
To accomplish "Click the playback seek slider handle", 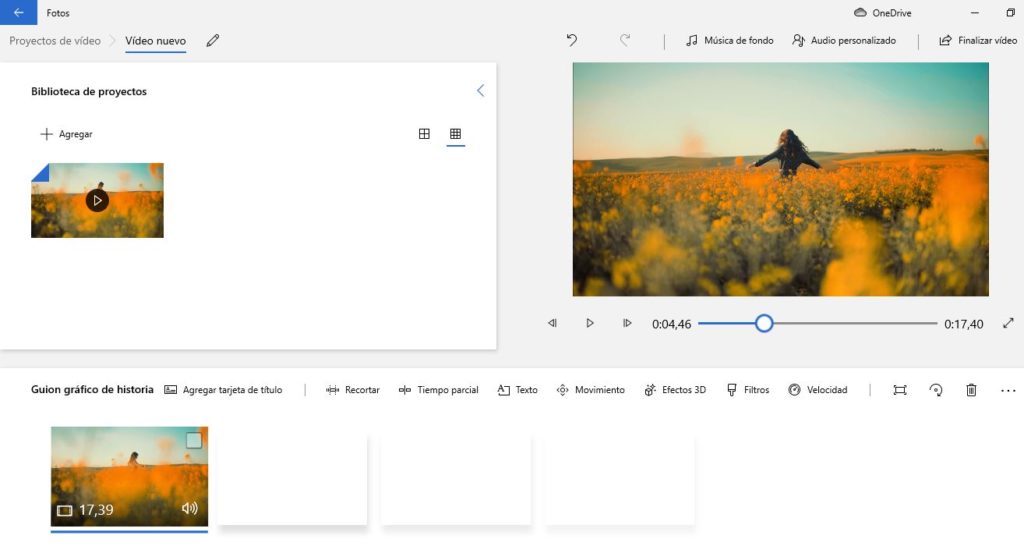I will coord(764,323).
